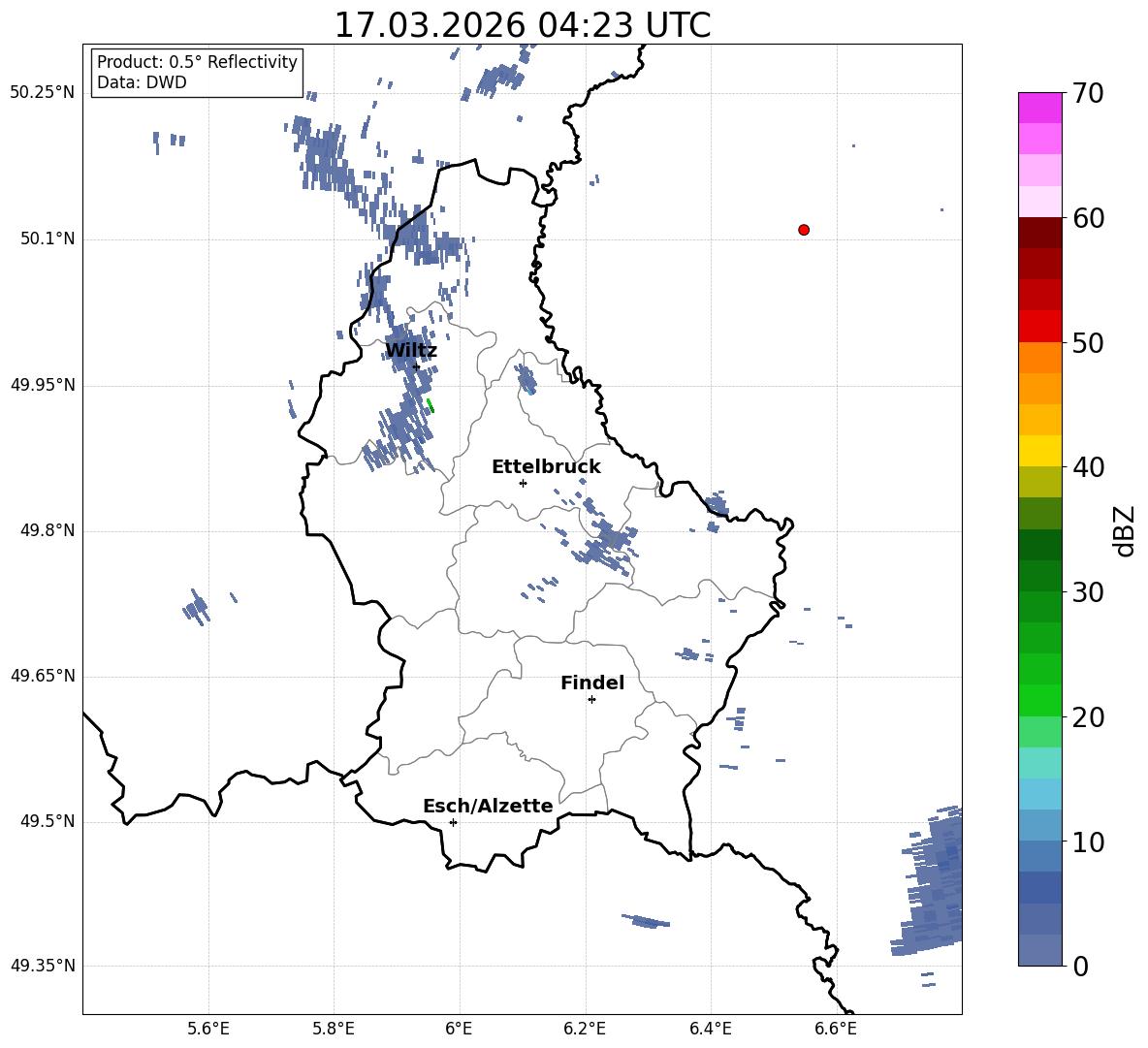
Task: Click the Wiltz city label
Action: pos(411,351)
